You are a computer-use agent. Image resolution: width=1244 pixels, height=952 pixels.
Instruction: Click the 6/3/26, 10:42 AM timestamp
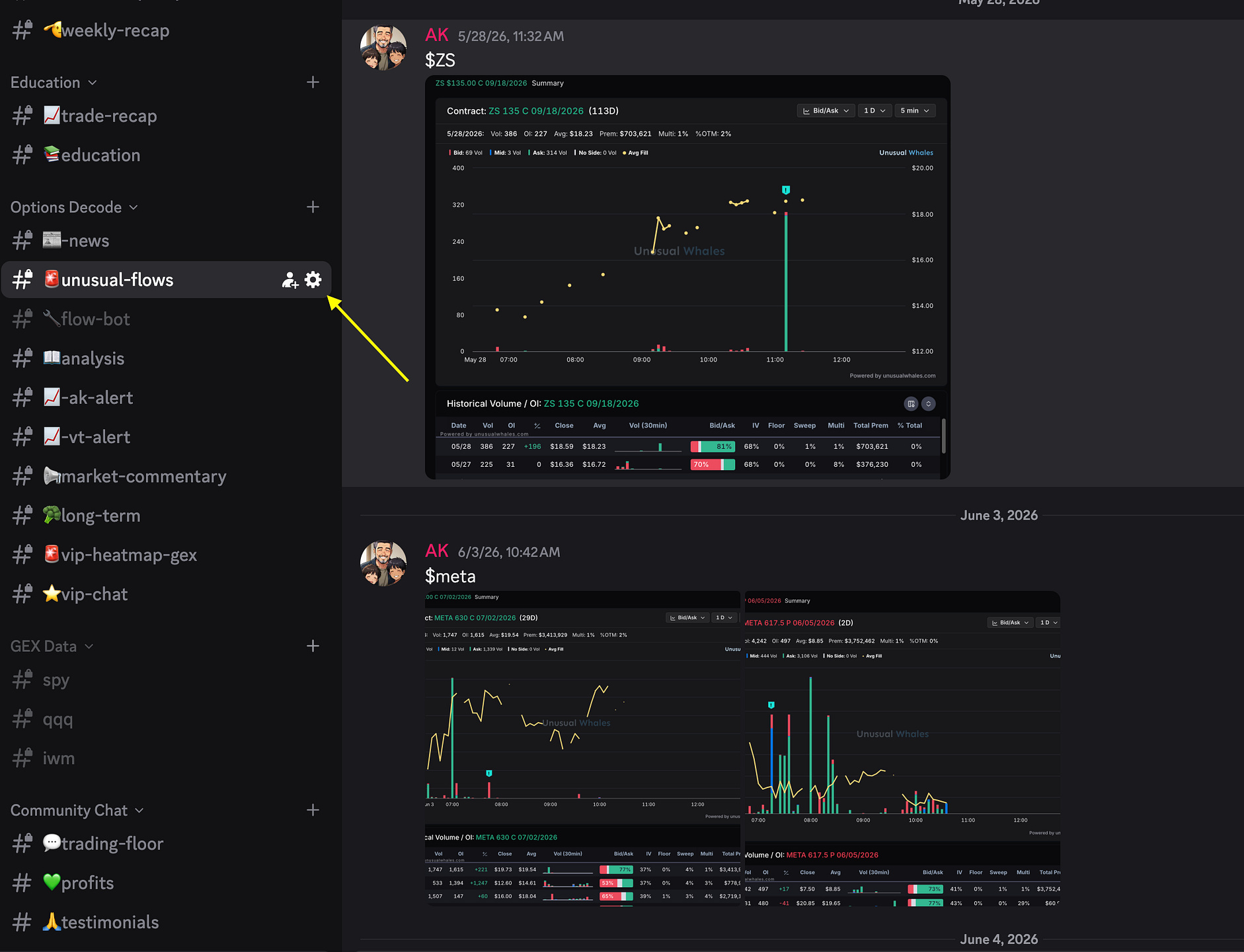tap(509, 552)
